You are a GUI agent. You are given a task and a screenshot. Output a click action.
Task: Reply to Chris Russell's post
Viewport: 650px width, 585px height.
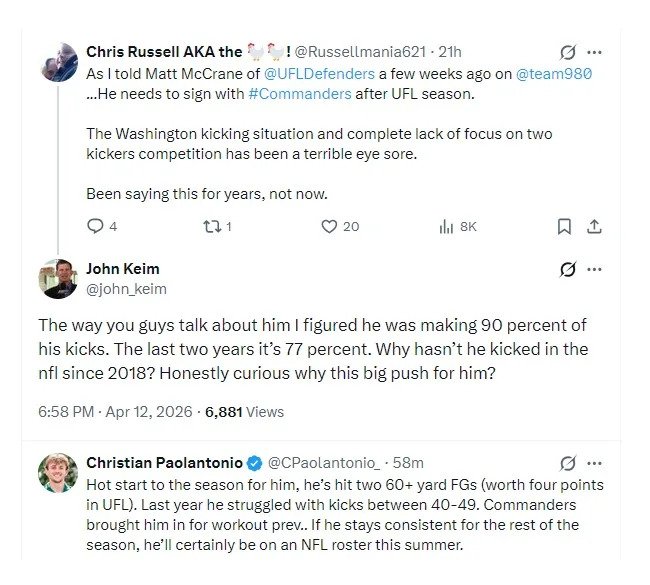pos(96,227)
